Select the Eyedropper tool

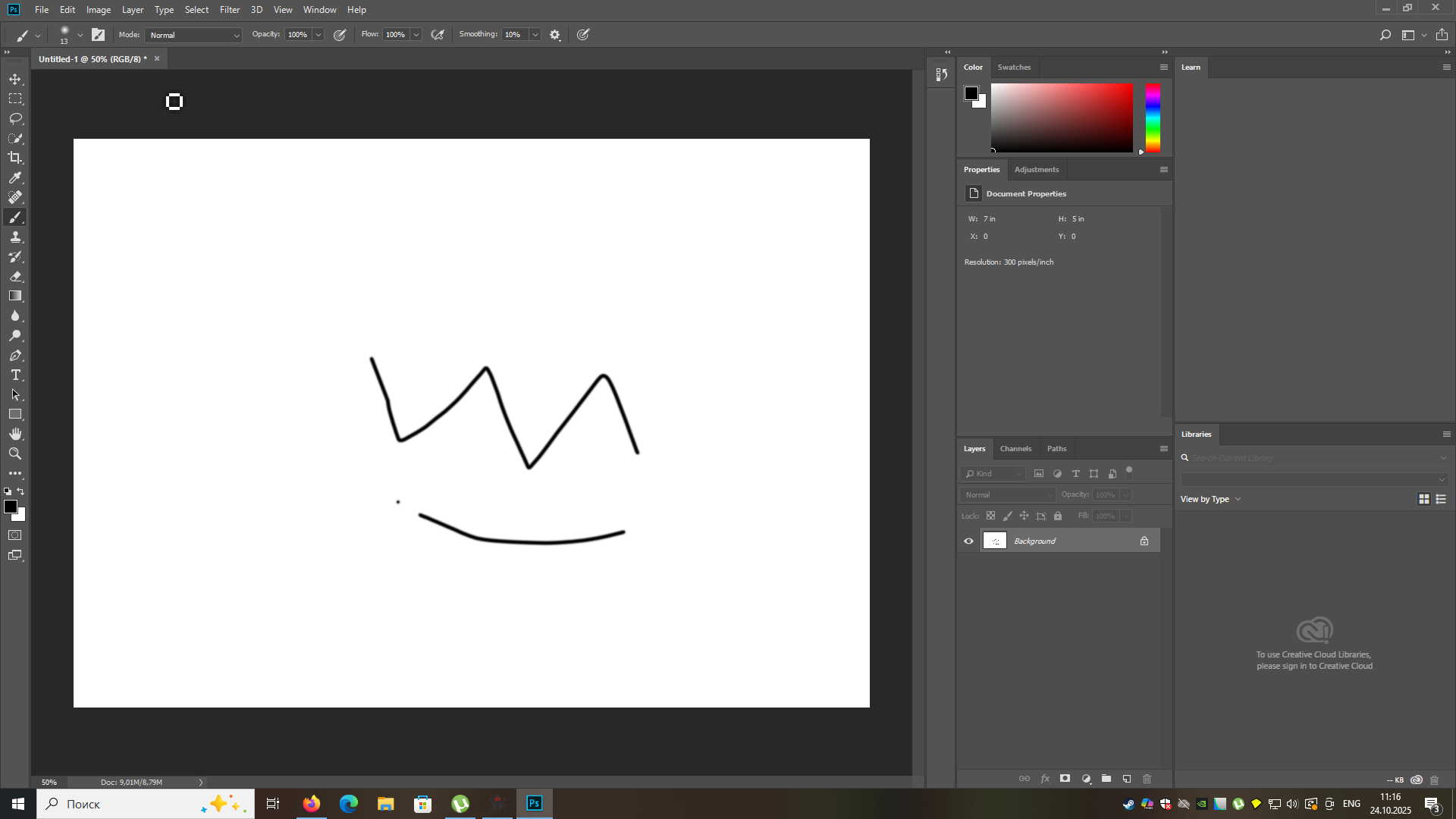coord(15,177)
